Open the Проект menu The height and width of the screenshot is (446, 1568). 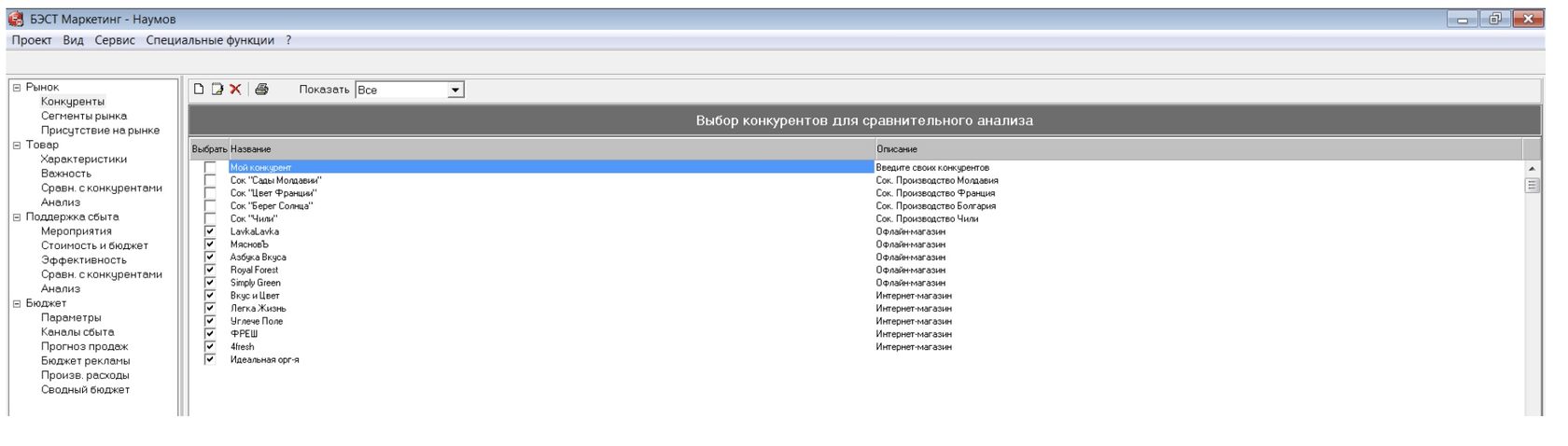click(32, 40)
